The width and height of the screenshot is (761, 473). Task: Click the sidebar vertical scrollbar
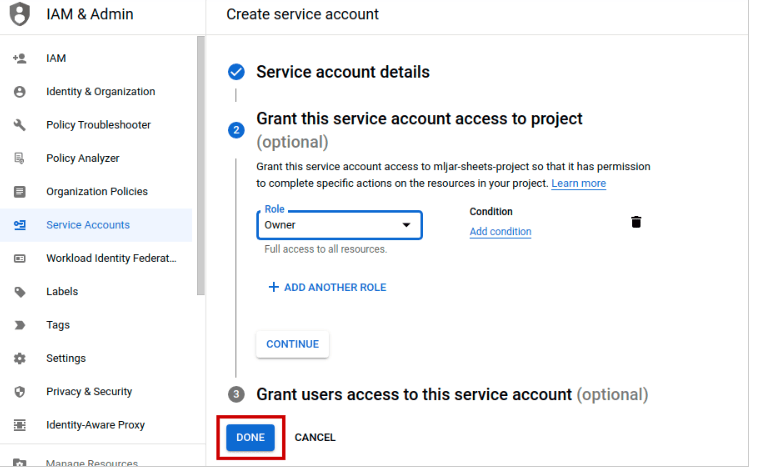click(200, 165)
